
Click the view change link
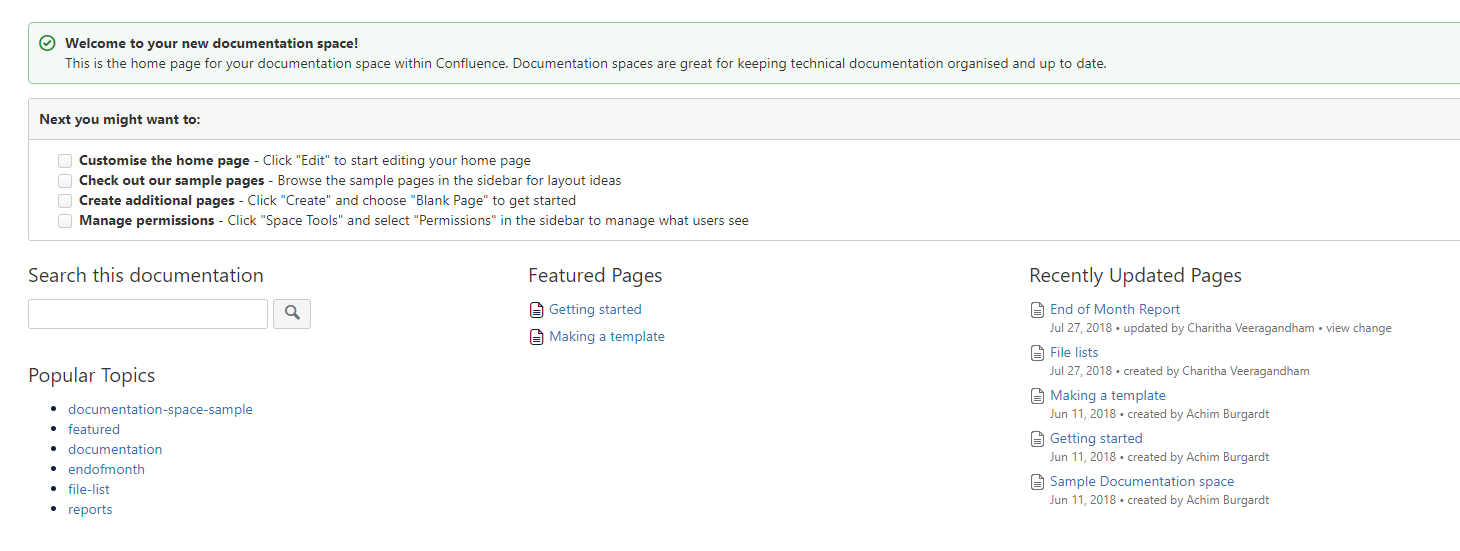[x=1359, y=328]
